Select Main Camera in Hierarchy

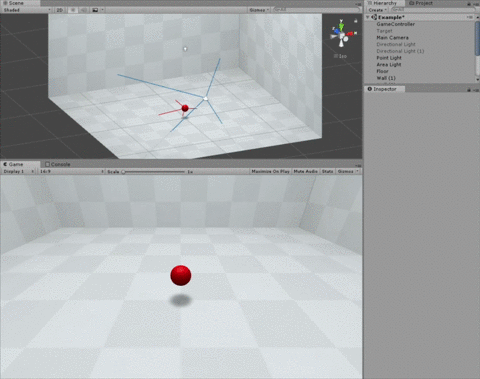pos(392,38)
